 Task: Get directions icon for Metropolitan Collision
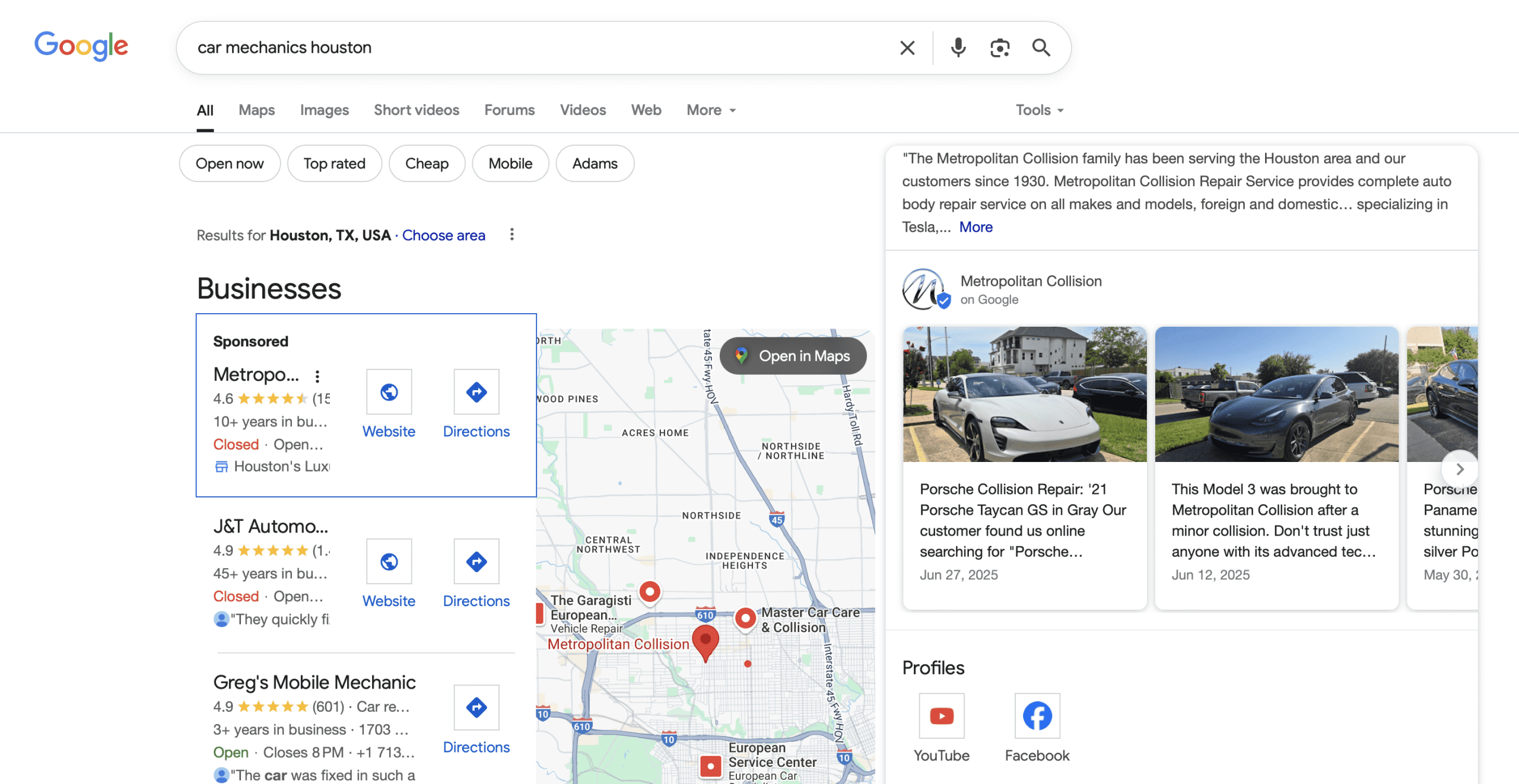tap(476, 391)
